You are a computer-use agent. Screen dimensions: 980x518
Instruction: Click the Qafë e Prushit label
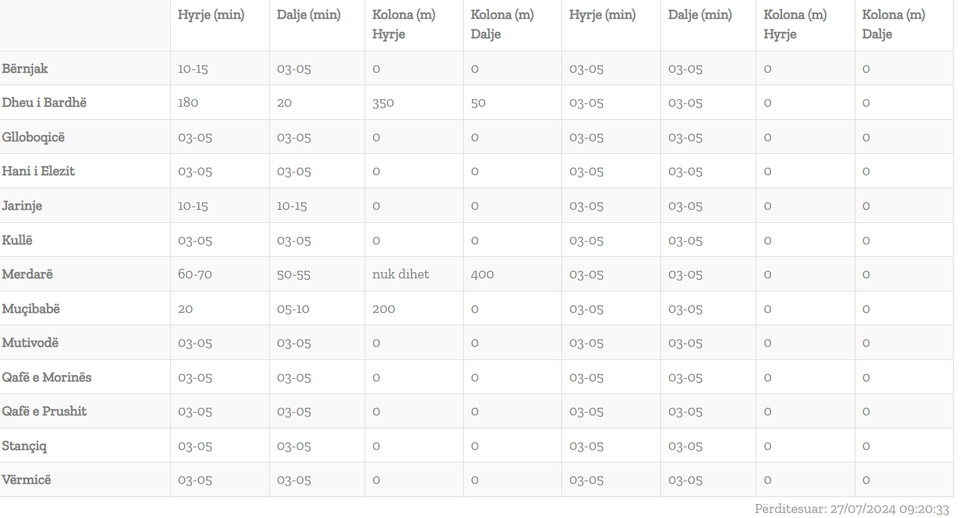(45, 411)
